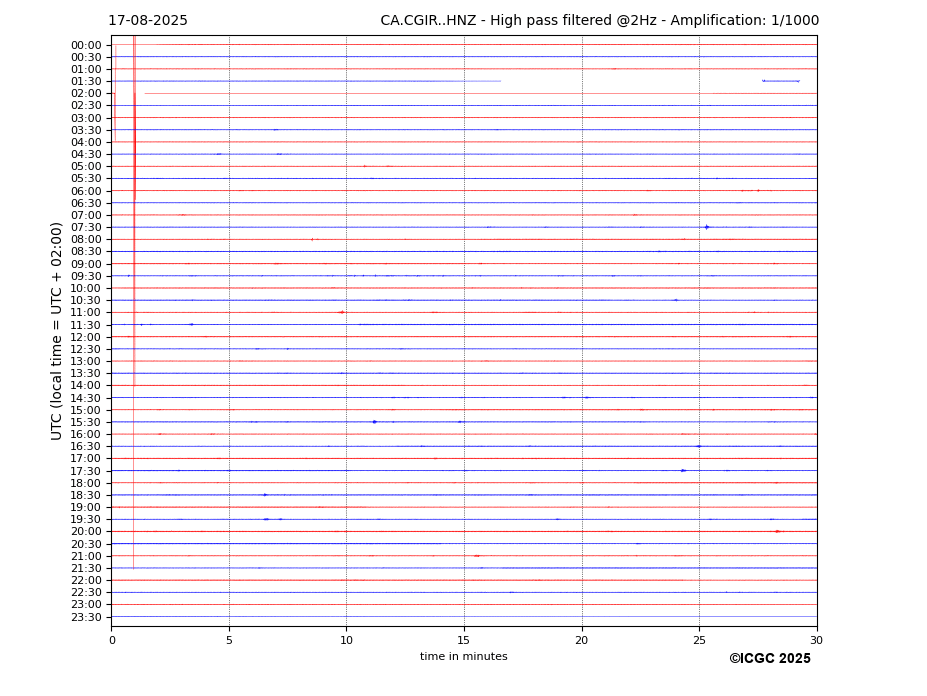Click the 19:30 time row label
Viewport: 927px width, 696px height.
(x=86, y=520)
